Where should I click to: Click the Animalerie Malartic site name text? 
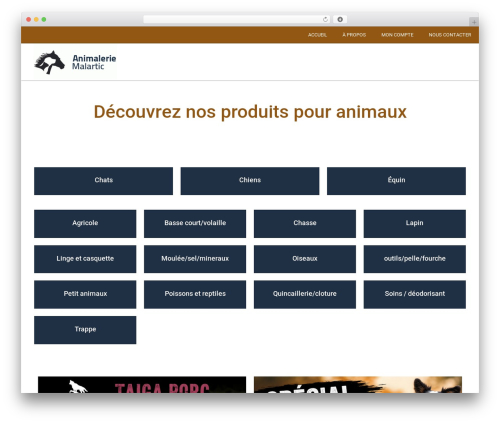click(x=94, y=62)
